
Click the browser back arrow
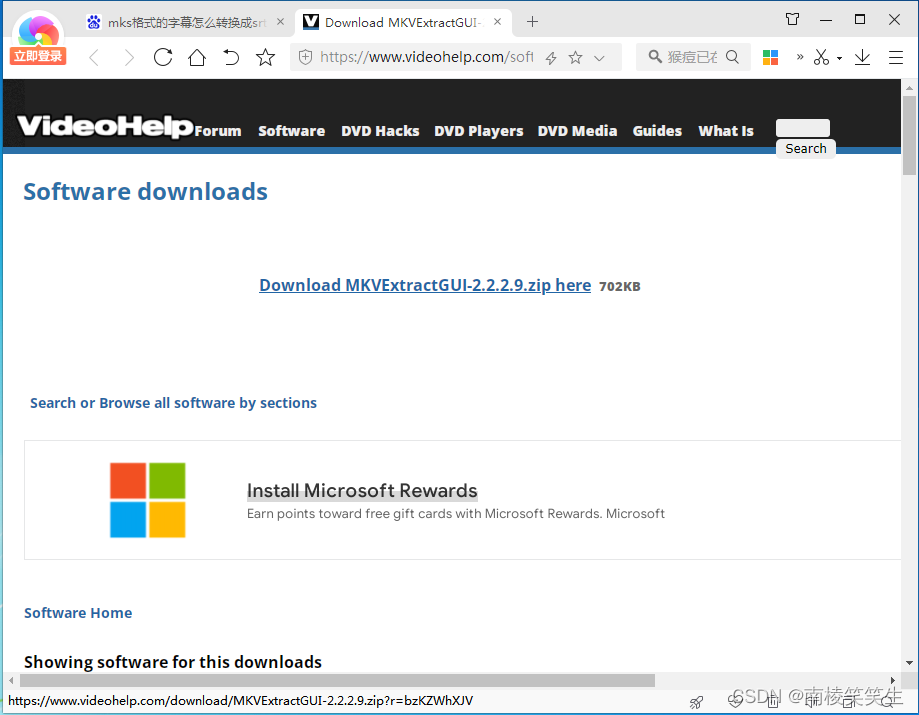click(94, 57)
